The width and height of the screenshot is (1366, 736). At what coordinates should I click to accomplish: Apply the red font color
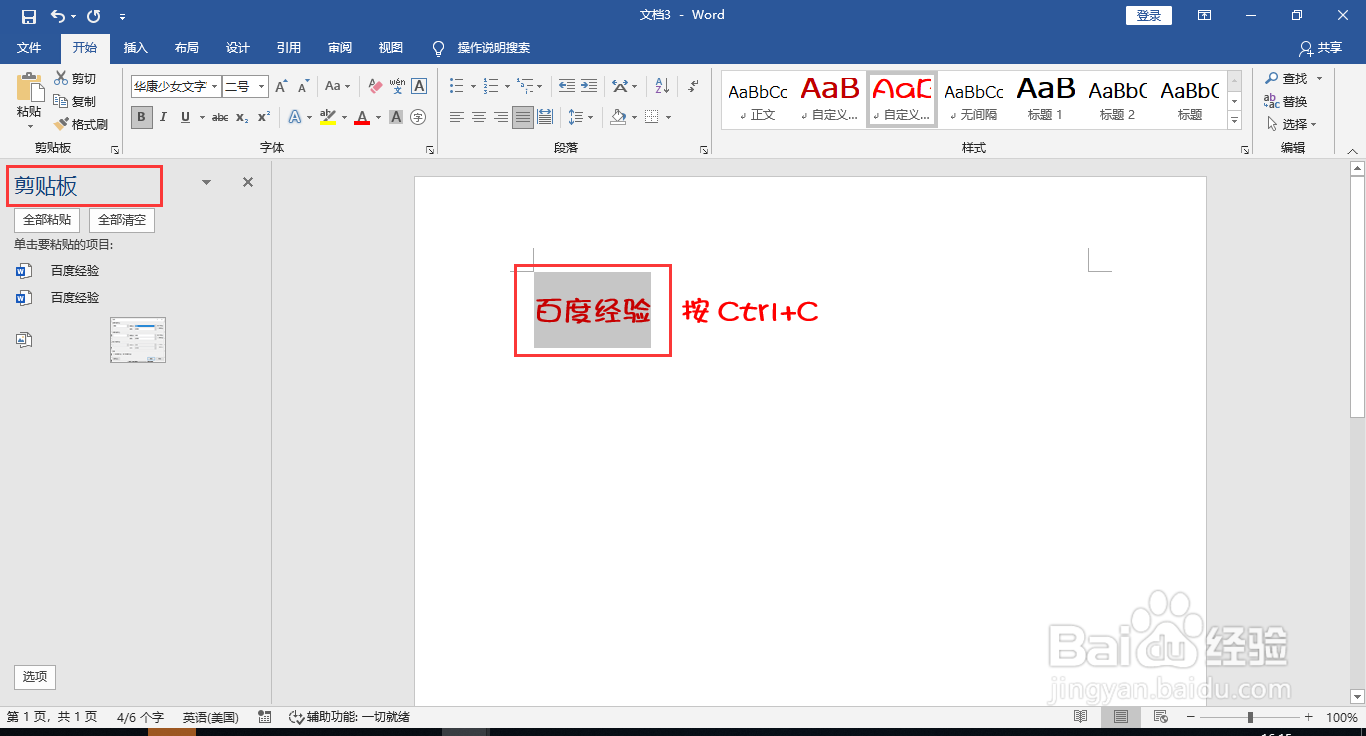[362, 117]
